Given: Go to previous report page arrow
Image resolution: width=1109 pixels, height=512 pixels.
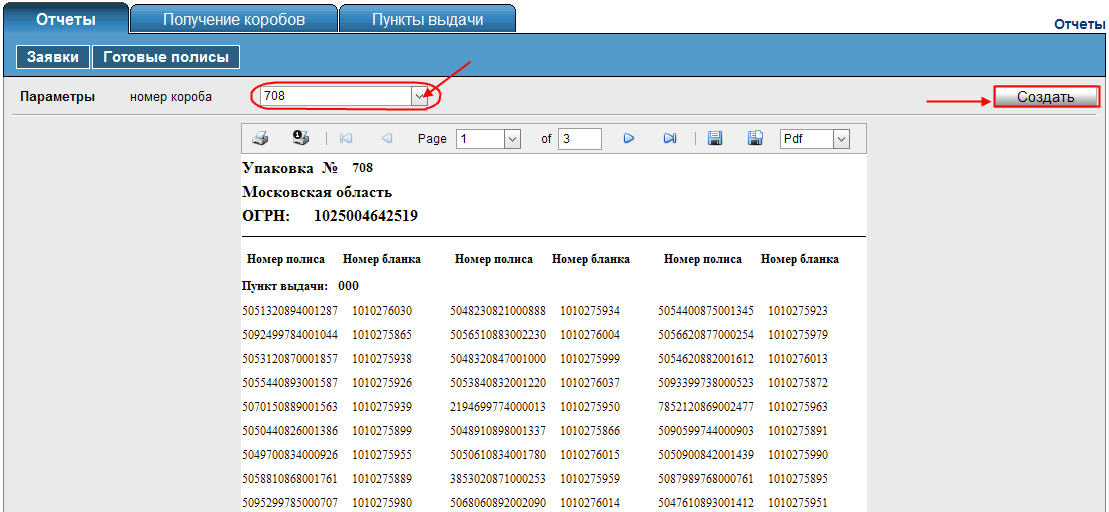Looking at the screenshot, I should (x=387, y=139).
